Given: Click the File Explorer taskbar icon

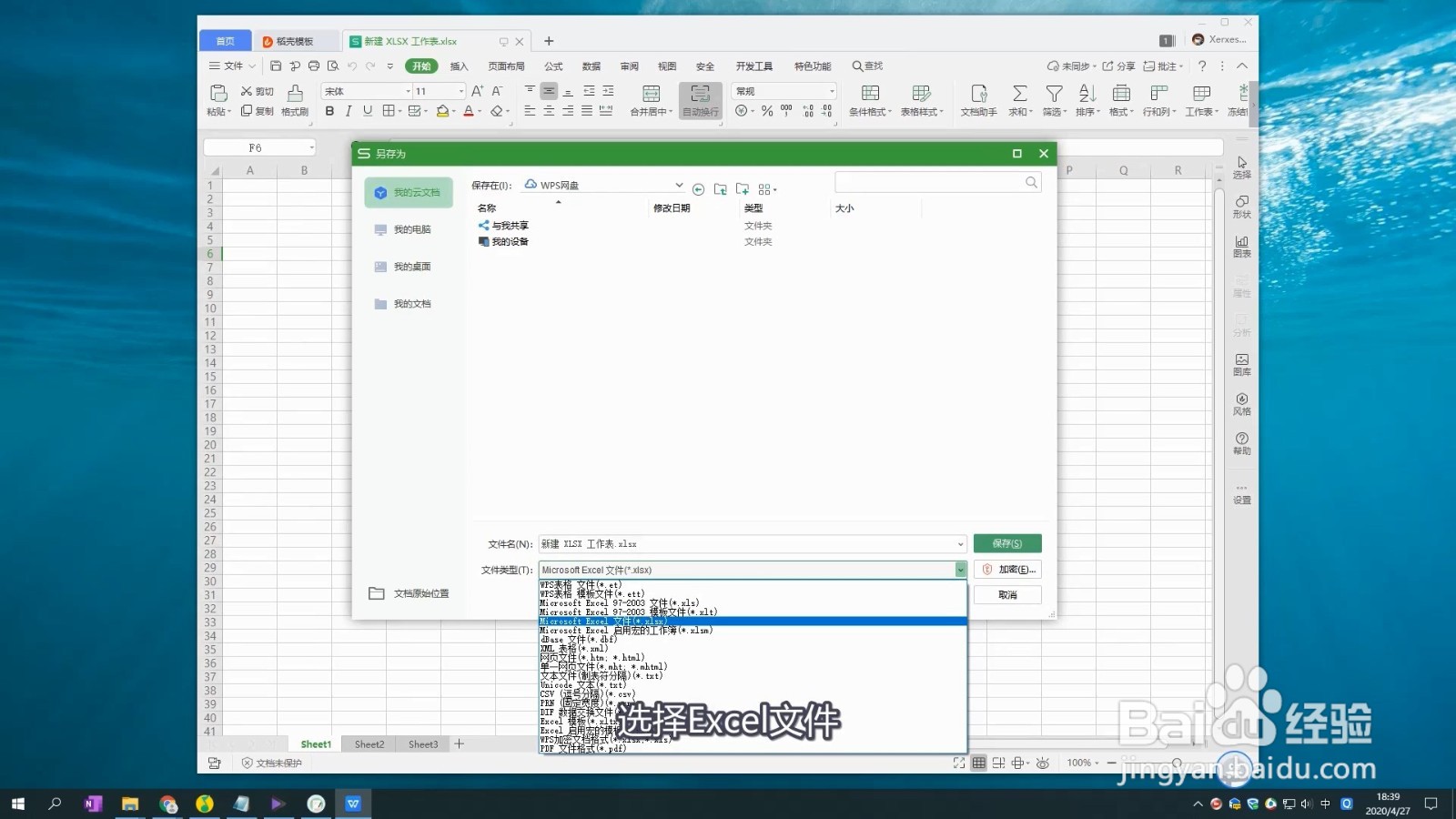Looking at the screenshot, I should tap(130, 804).
